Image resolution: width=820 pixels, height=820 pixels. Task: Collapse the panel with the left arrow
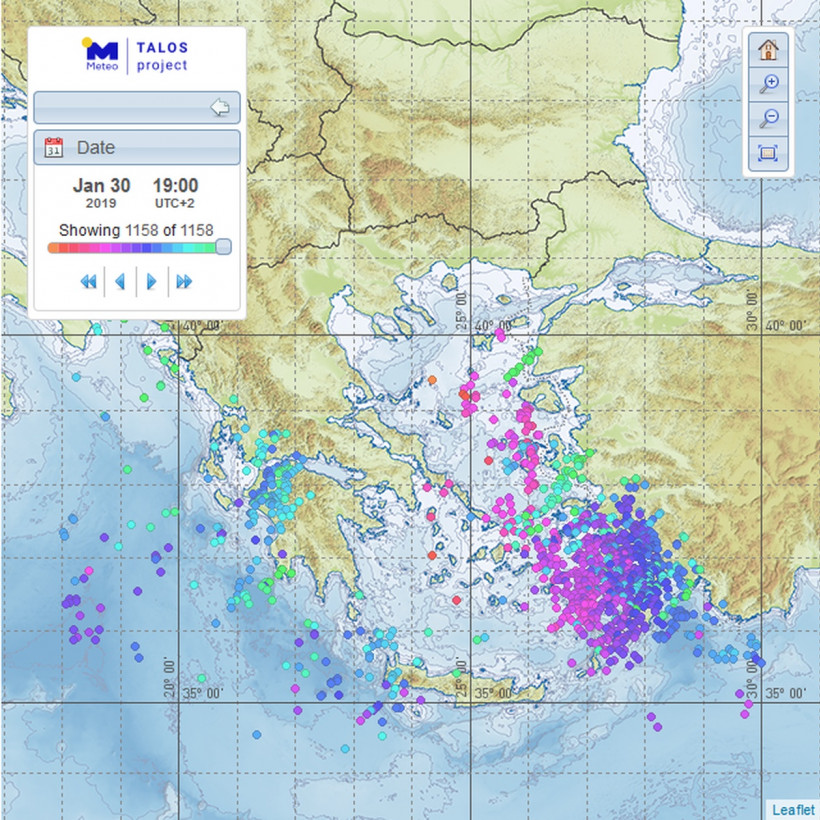tap(220, 107)
